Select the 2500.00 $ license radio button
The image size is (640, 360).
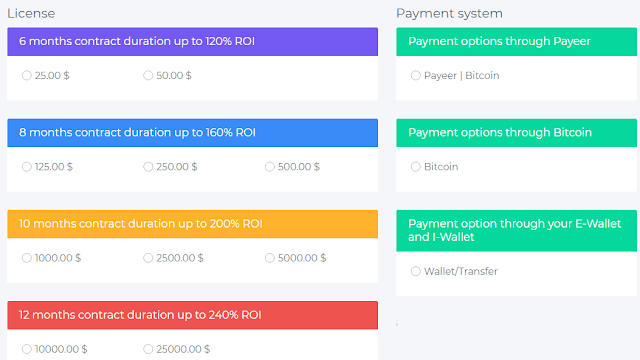[x=148, y=258]
